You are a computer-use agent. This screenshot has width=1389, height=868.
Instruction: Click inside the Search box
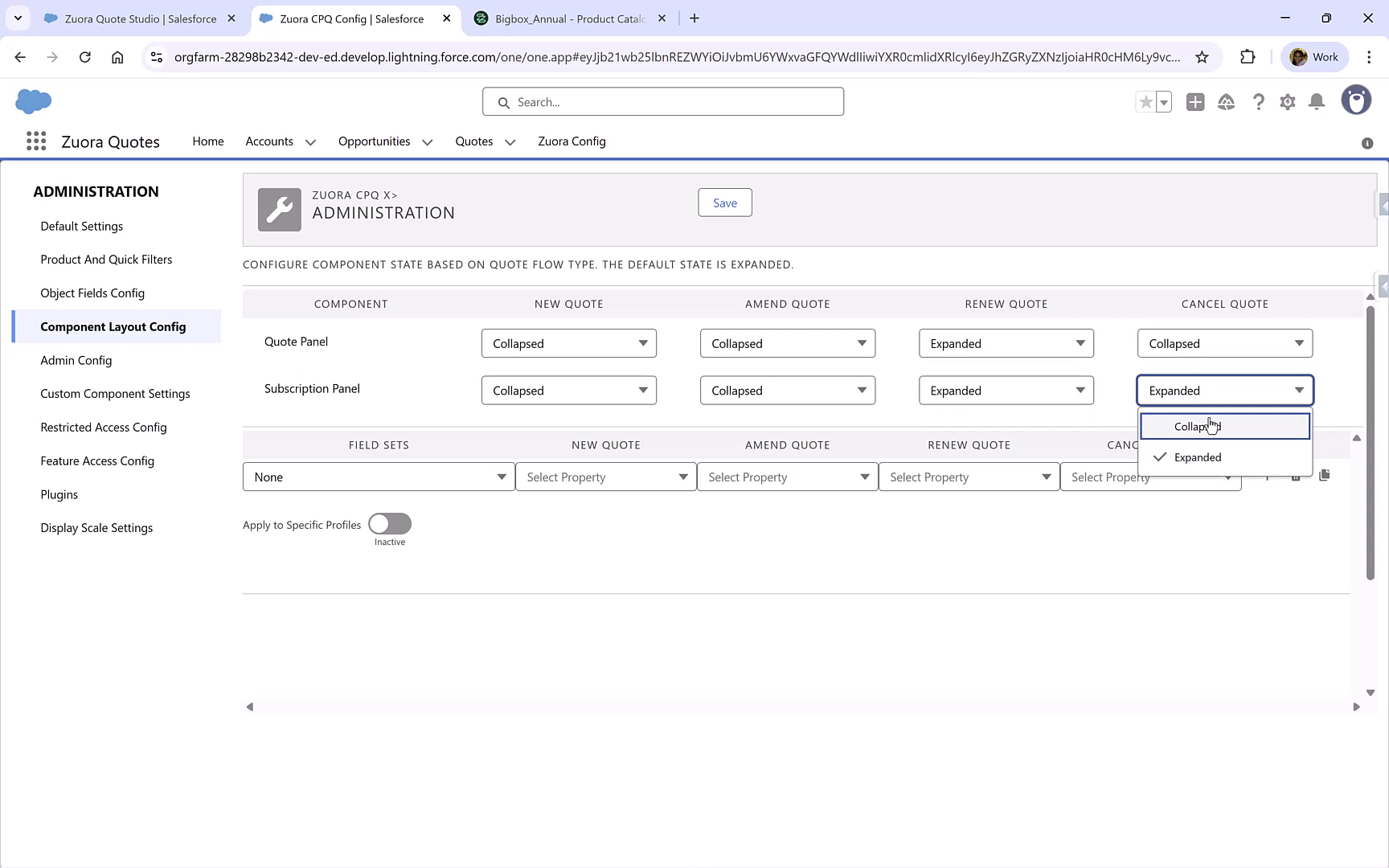click(662, 101)
